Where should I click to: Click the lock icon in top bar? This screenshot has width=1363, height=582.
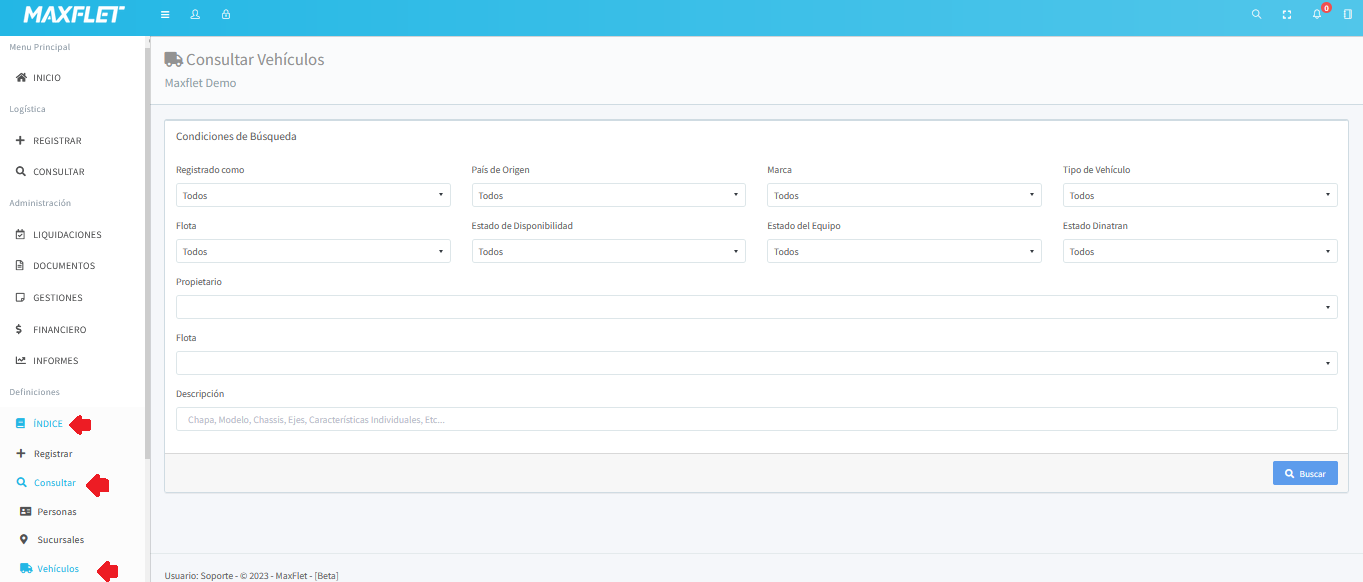point(225,15)
